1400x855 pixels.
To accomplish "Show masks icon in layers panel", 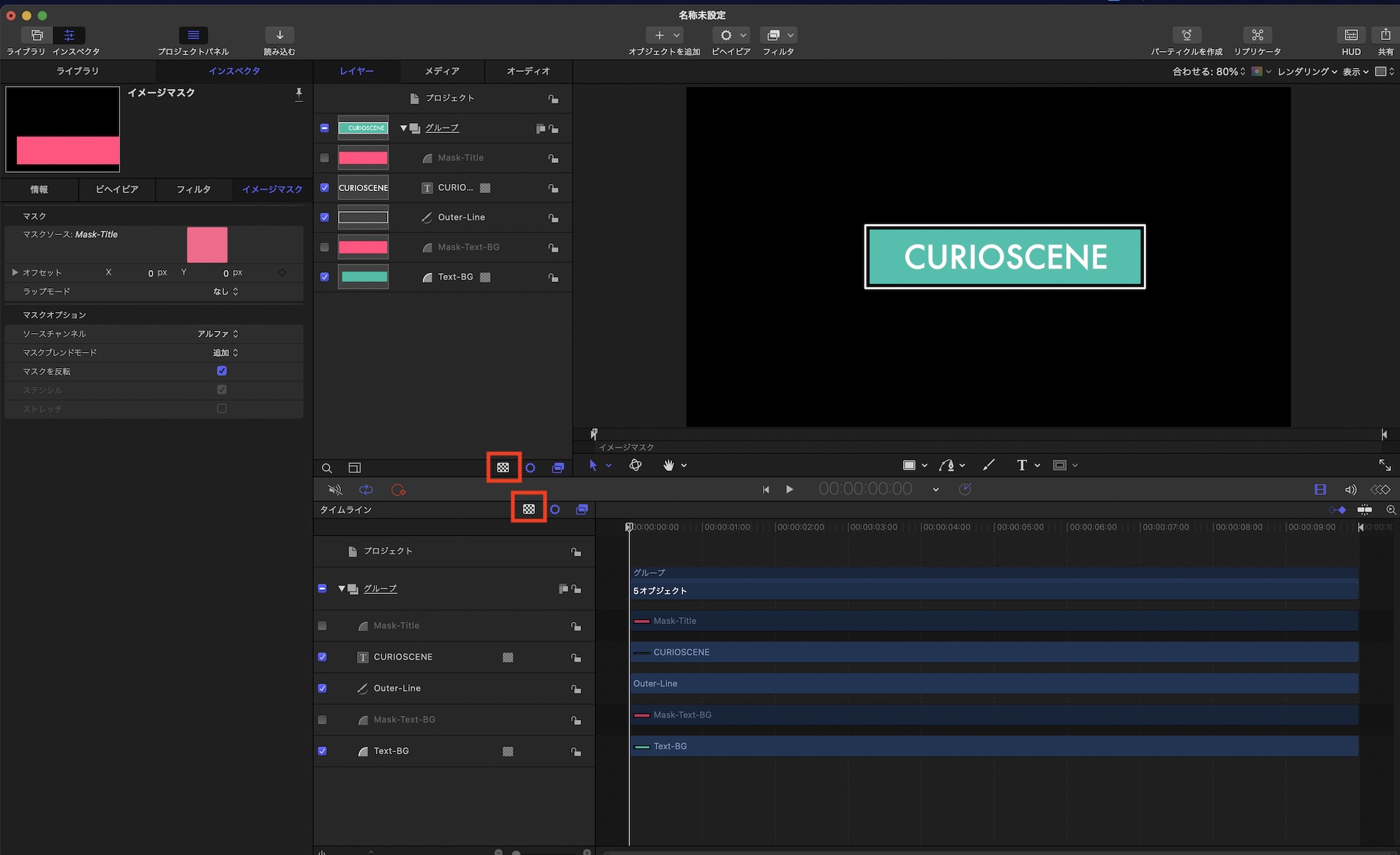I will pyautogui.click(x=503, y=467).
